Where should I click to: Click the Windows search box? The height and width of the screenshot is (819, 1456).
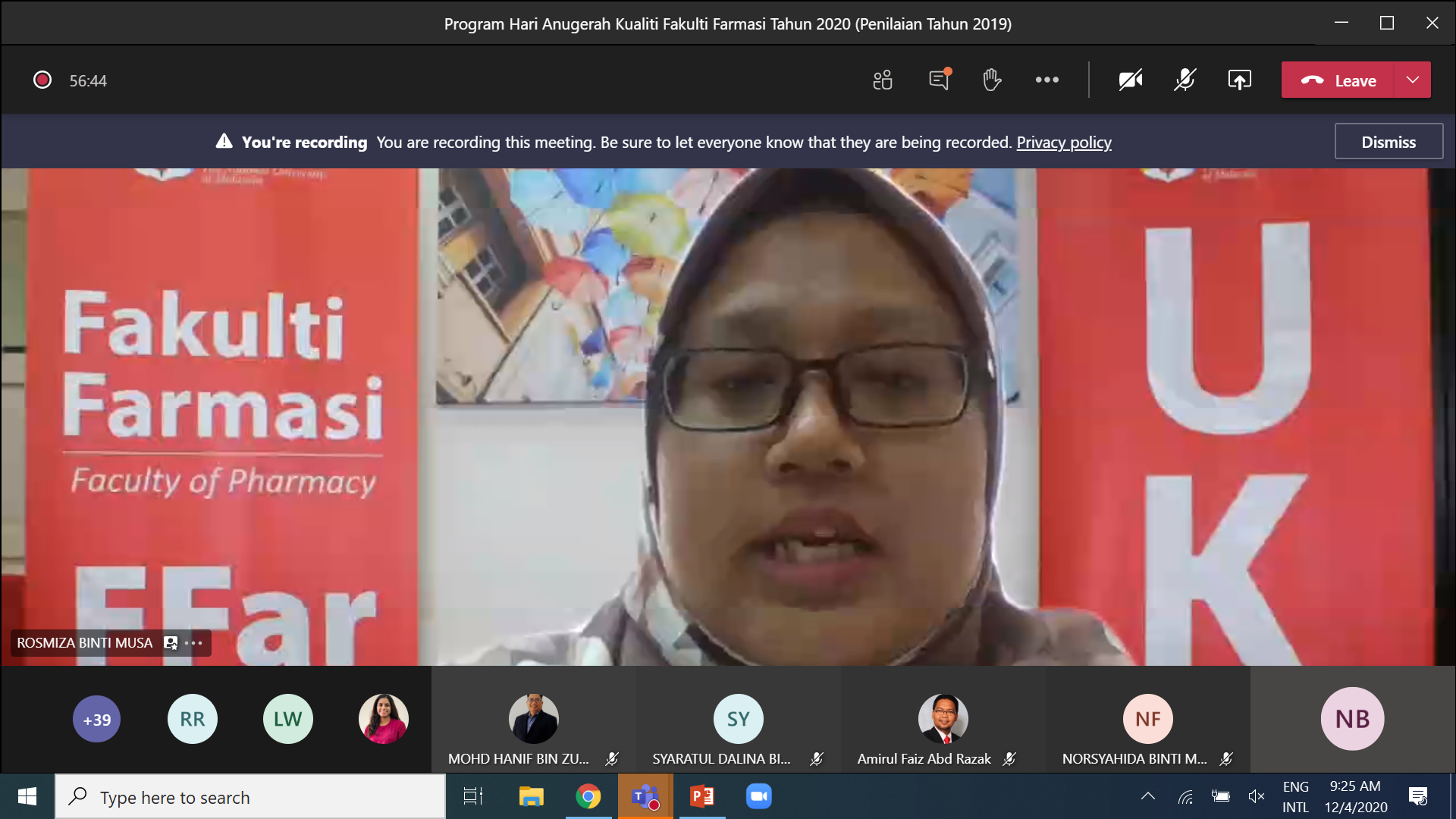click(250, 797)
